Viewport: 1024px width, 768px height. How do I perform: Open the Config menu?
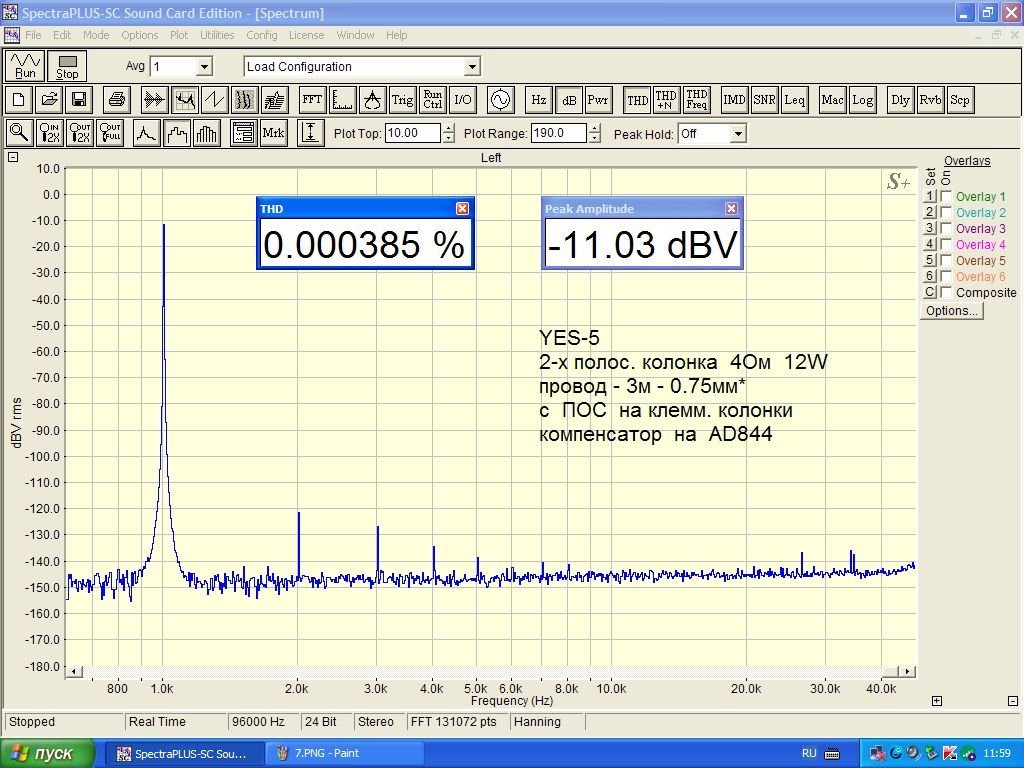(x=262, y=35)
